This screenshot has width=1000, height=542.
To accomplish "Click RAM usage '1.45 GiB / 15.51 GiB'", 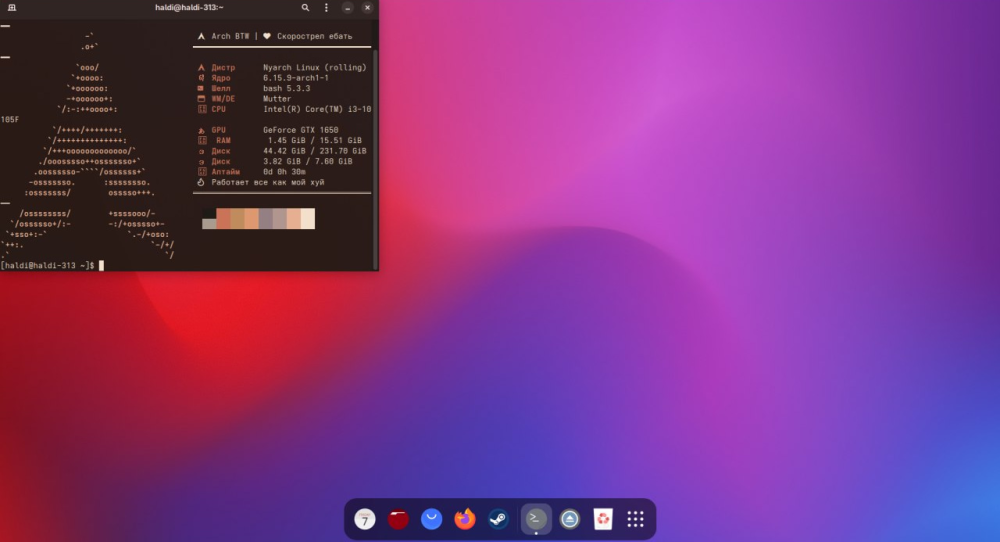I will tap(314, 140).
